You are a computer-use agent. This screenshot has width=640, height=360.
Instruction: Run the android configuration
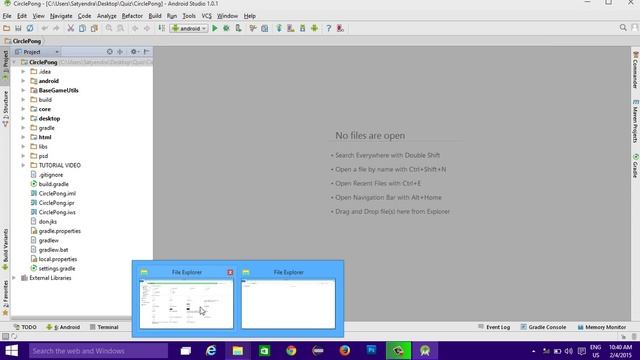[215, 28]
